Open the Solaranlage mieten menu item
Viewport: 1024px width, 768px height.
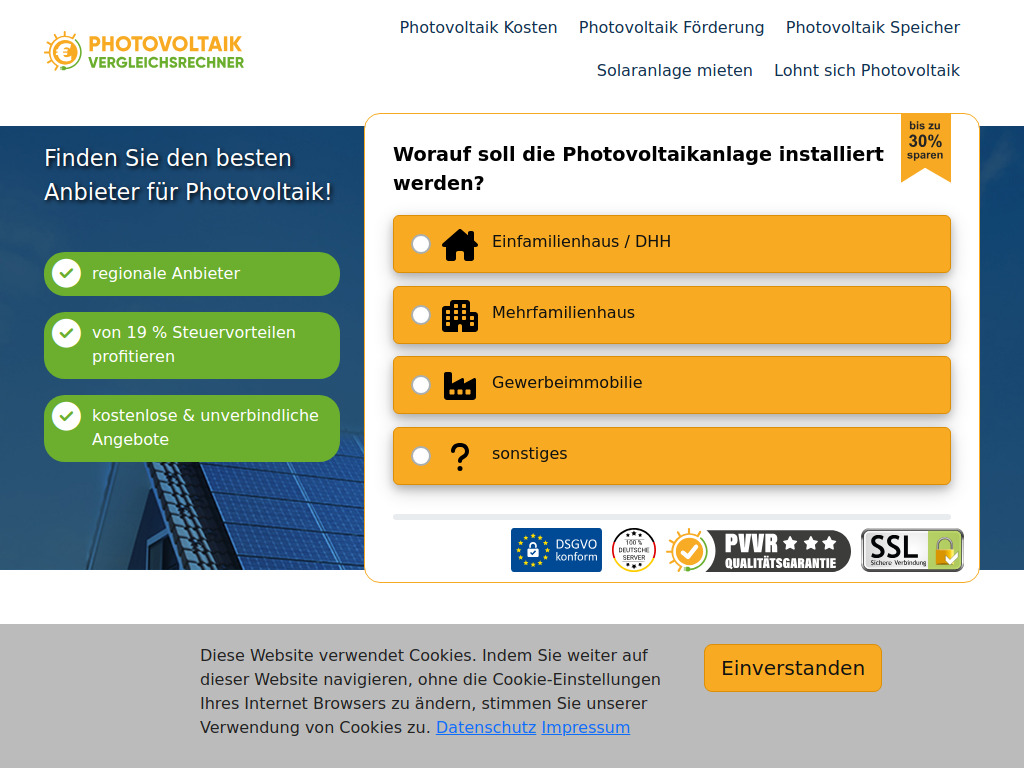[674, 70]
